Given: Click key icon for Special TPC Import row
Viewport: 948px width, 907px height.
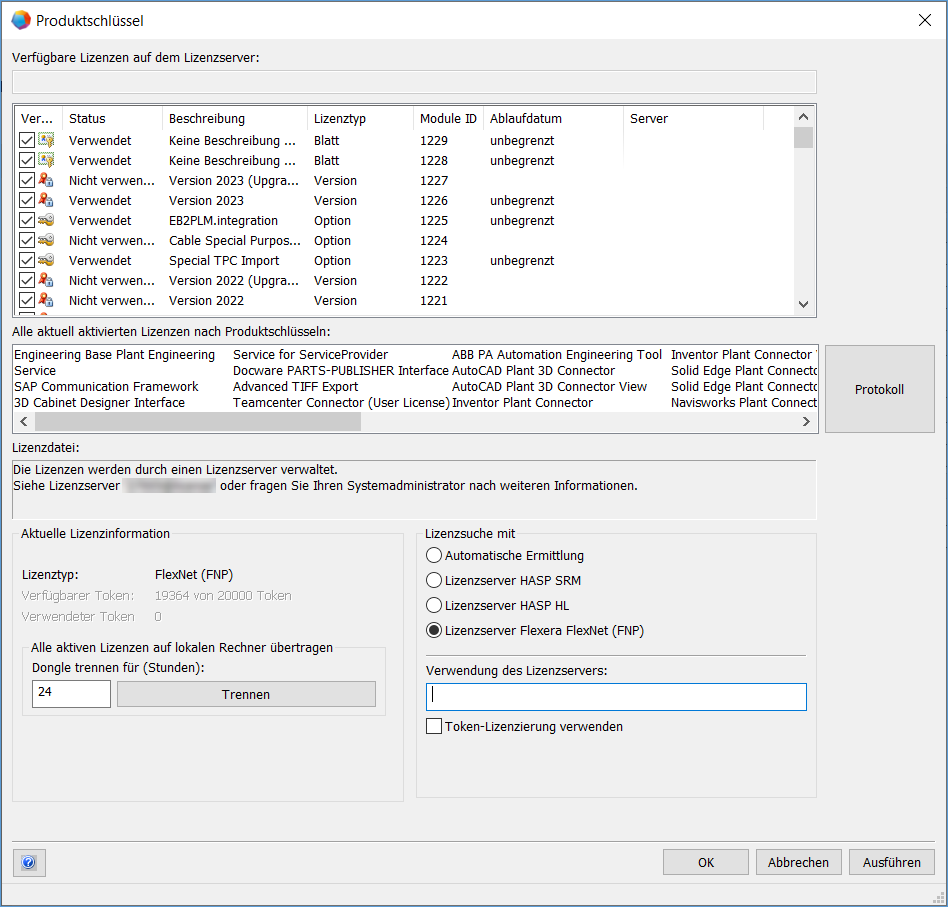Looking at the screenshot, I should pos(46,261).
